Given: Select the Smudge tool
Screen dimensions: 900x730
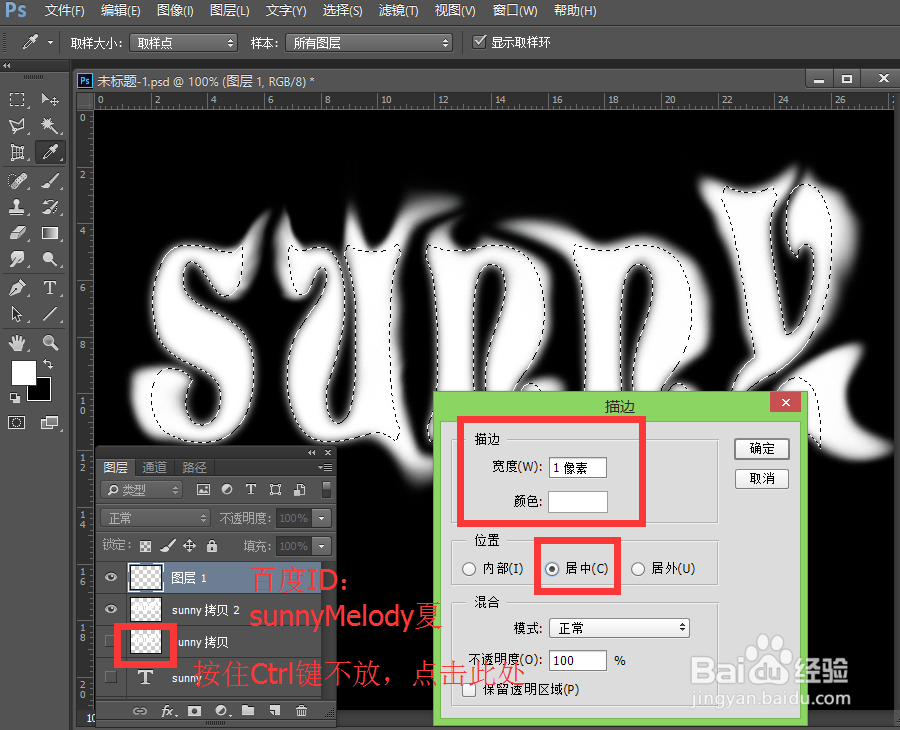Looking at the screenshot, I should click(17, 259).
